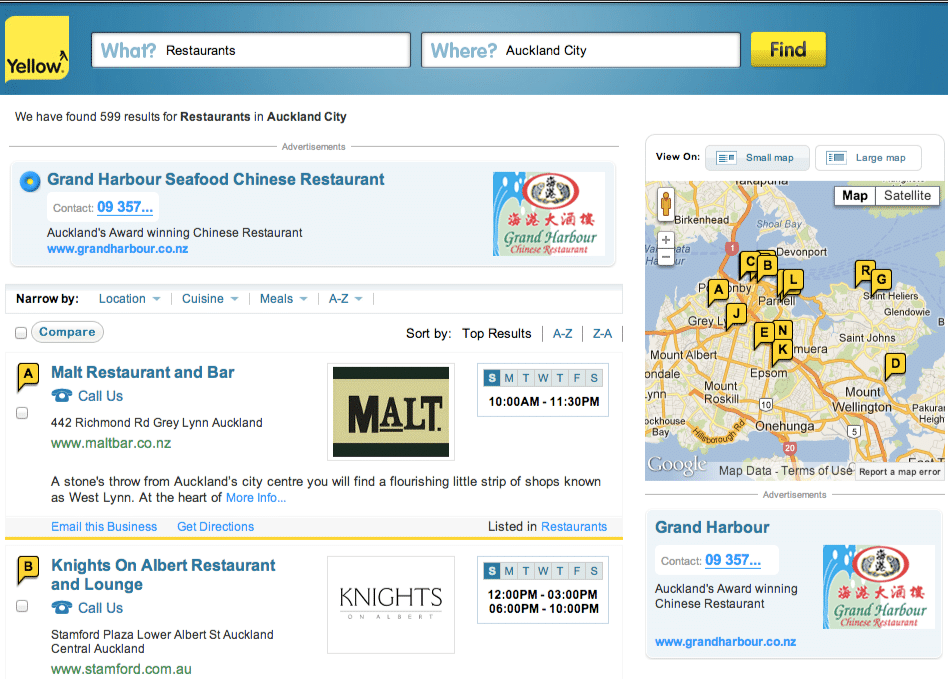
Task: Open grandharbour.co.nz link in sidebar ad
Action: click(726, 642)
